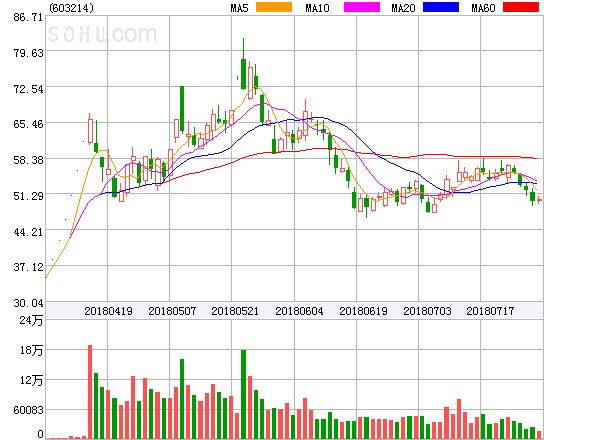
Task: Click the 60083 volume axis label
Action: pyautogui.click(x=28, y=410)
